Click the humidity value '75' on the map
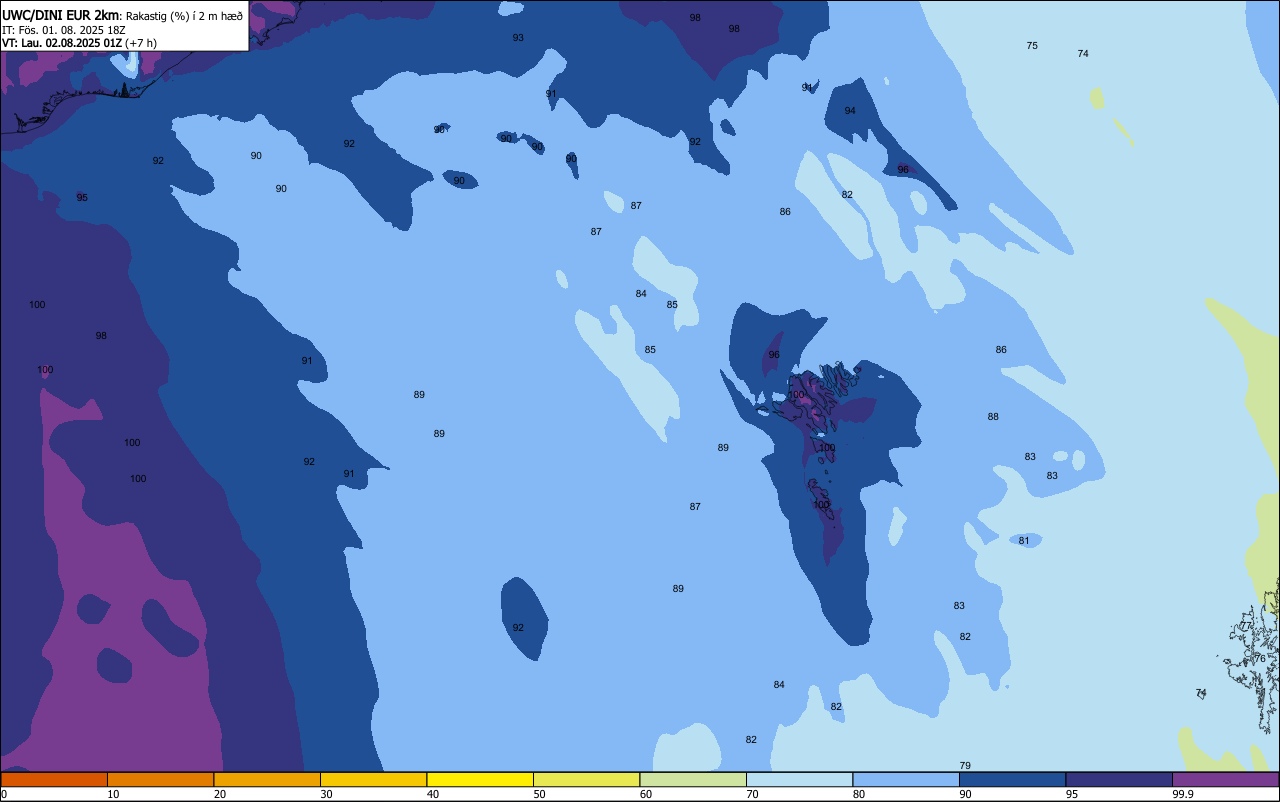The width and height of the screenshot is (1280, 802). point(1032,46)
